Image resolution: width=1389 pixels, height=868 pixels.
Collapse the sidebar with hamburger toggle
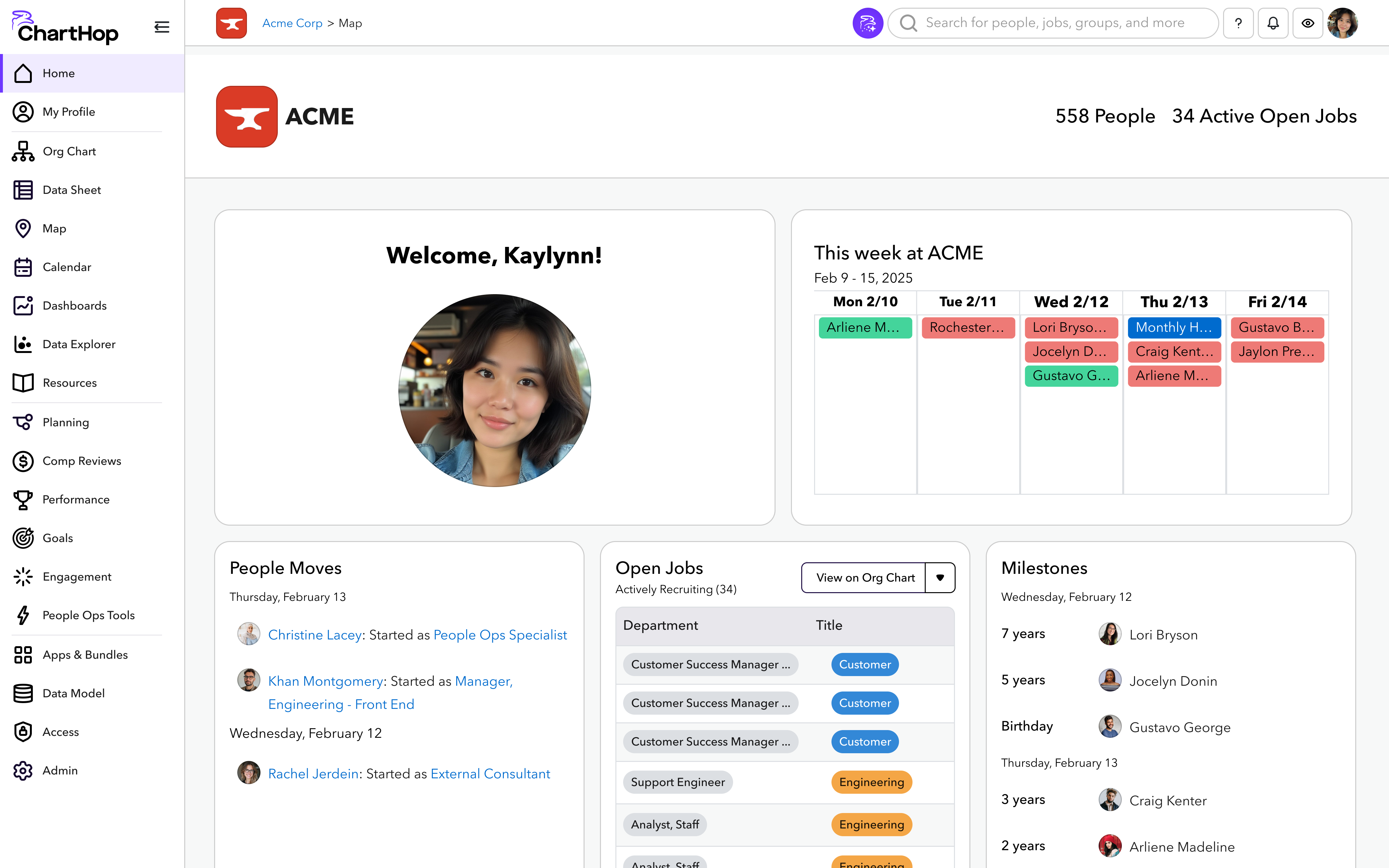[162, 27]
